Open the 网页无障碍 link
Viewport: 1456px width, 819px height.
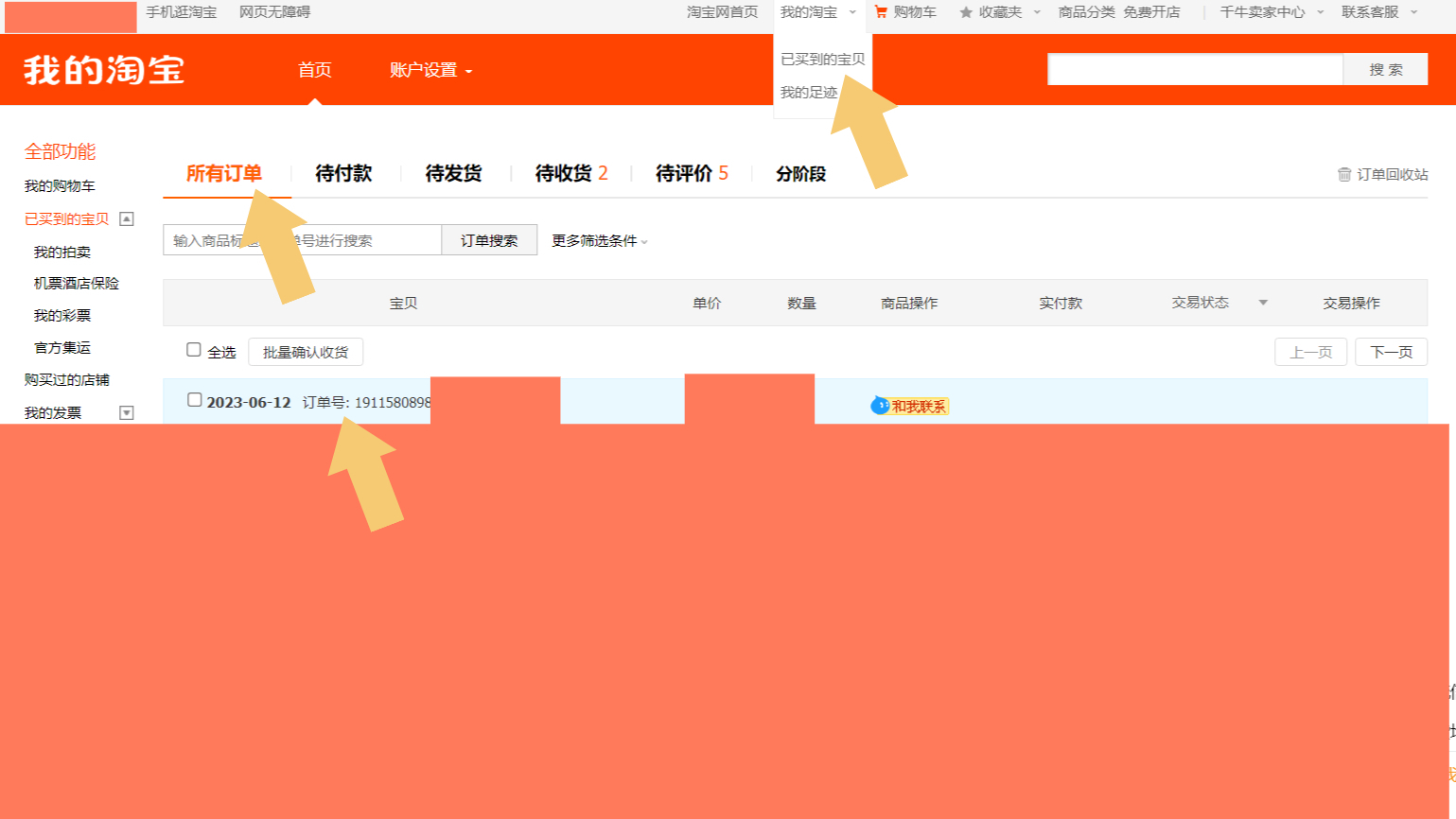coord(274,12)
